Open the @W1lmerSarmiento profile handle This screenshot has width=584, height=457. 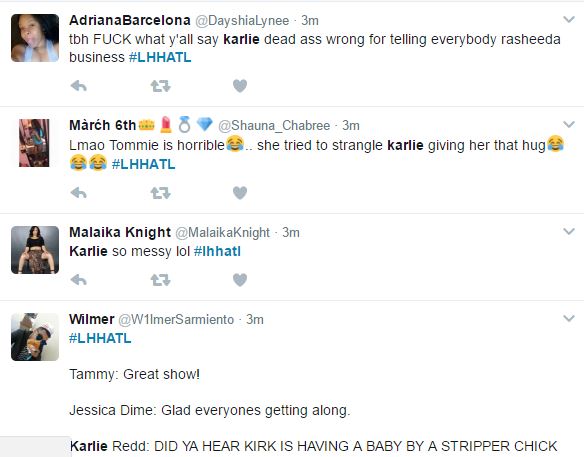176,320
